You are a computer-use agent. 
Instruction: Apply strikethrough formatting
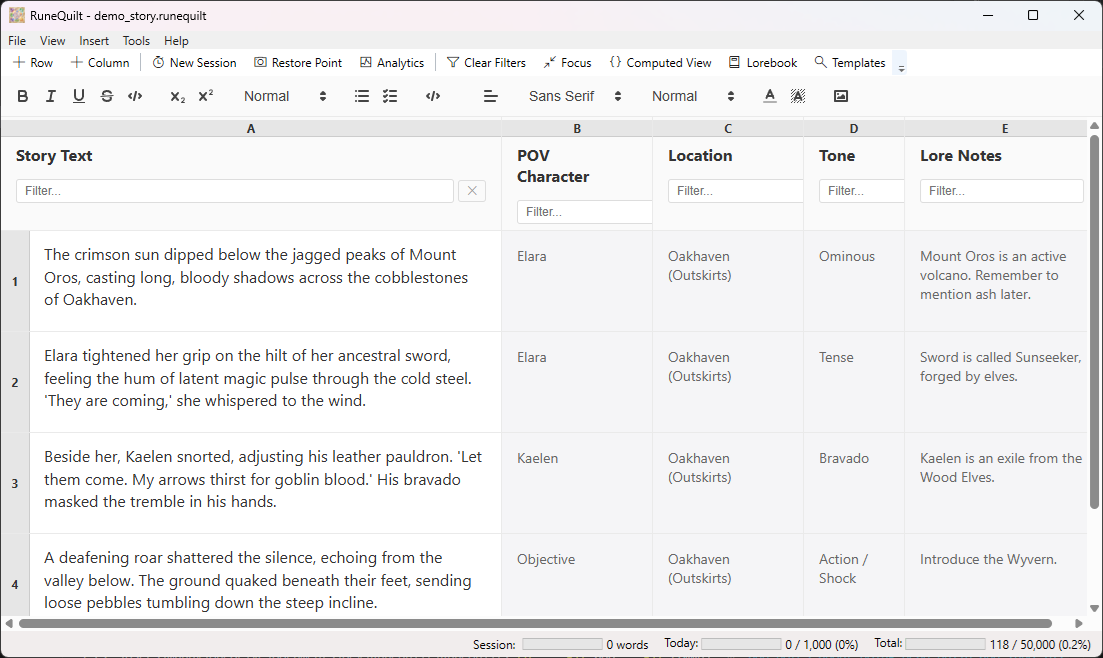tap(106, 96)
